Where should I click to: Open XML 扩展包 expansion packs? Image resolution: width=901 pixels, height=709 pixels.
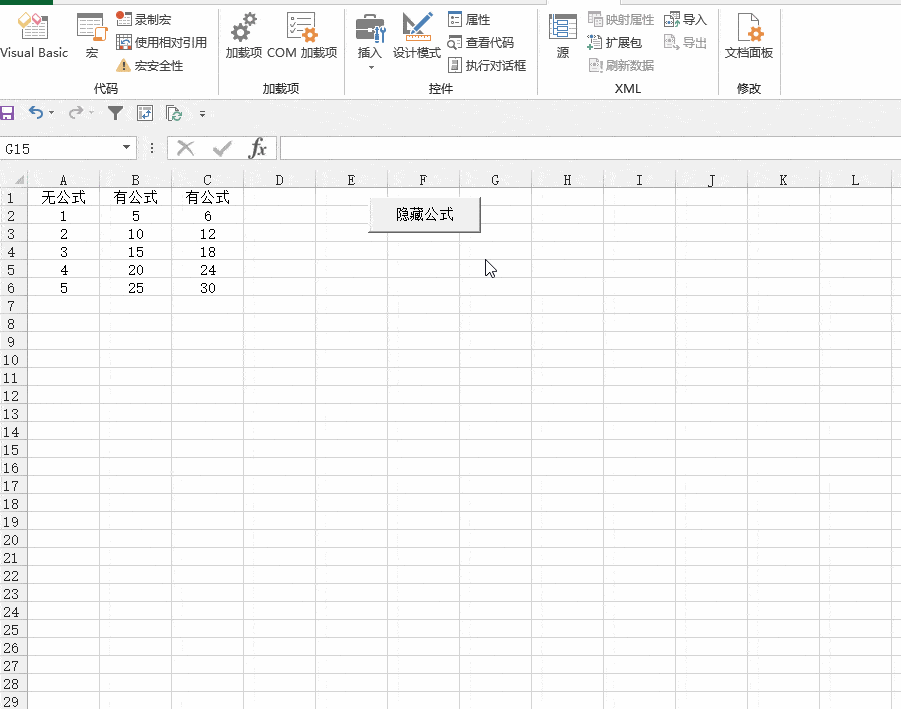coord(614,43)
